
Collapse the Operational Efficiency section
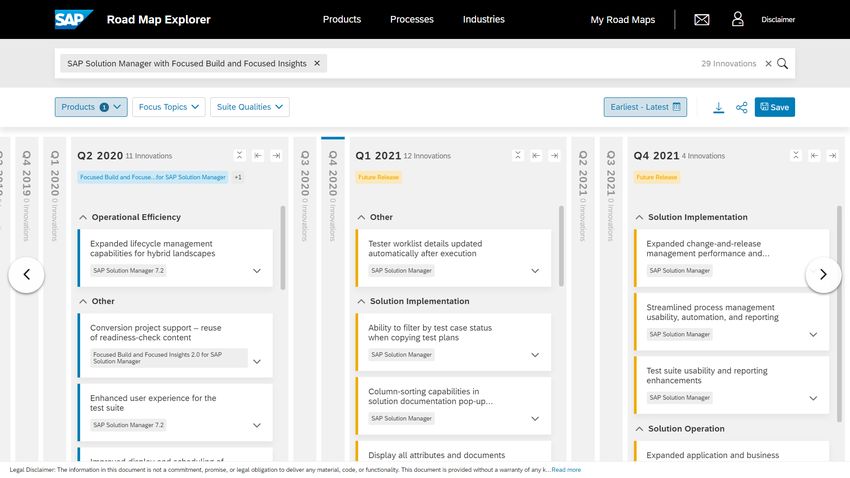coord(81,217)
